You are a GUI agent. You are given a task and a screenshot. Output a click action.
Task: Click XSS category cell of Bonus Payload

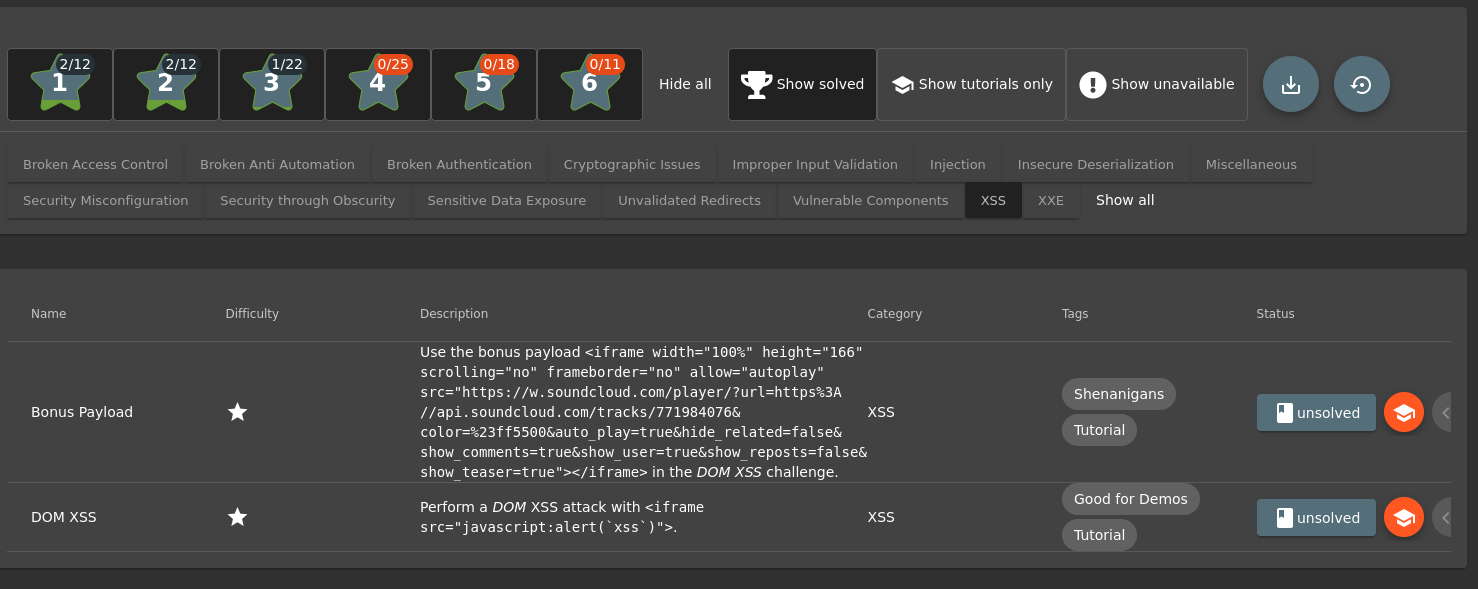pyautogui.click(x=881, y=412)
